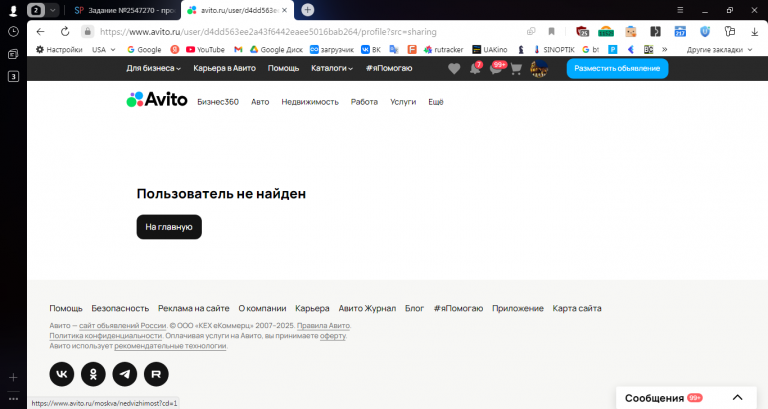This screenshot has height=409, width=768.
Task: Open the Авито Журнал footer link
Action: pos(367,308)
